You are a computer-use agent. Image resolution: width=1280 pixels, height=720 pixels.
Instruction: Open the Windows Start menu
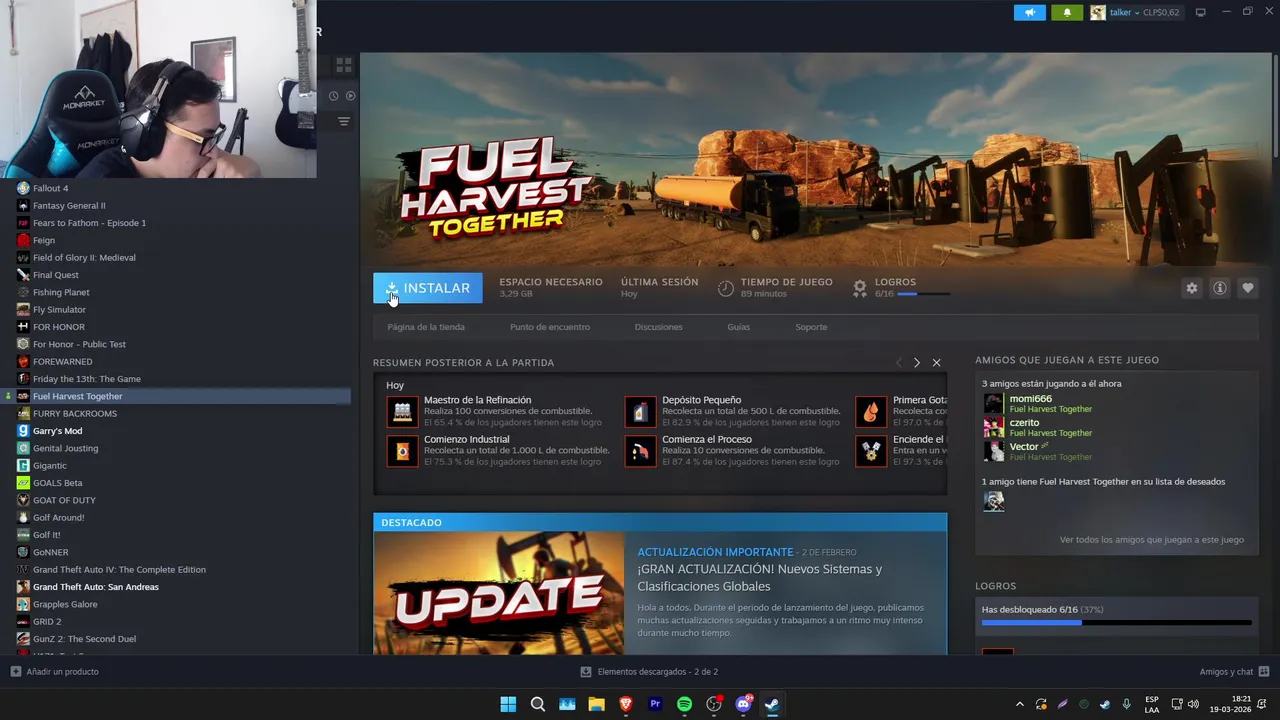pos(508,704)
